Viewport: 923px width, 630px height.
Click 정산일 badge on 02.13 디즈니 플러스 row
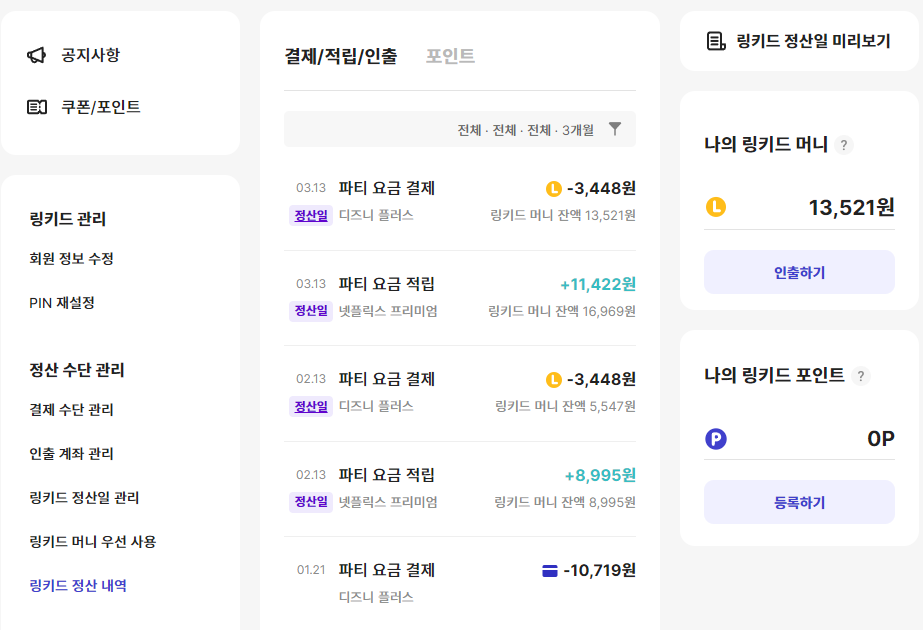(311, 406)
